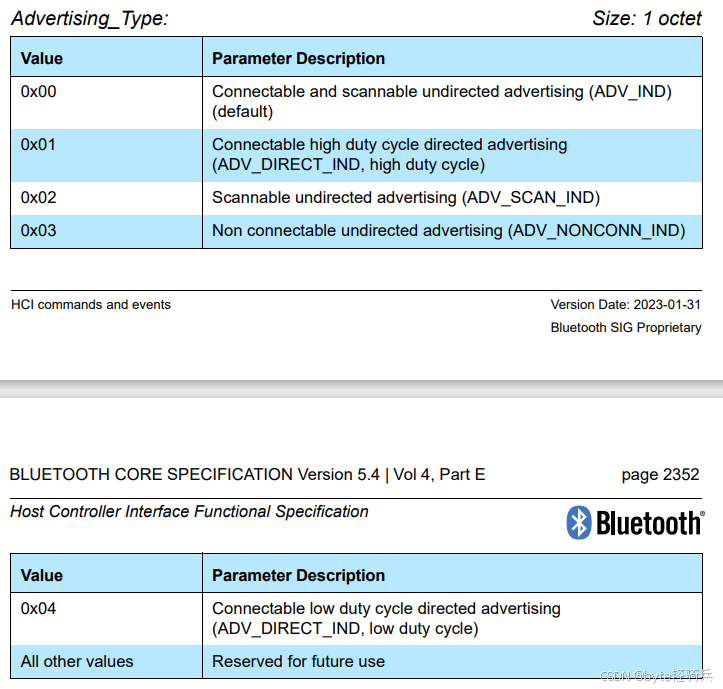The image size is (723, 689).
Task: Click the 0x03 value cell
Action: [x=39, y=230]
